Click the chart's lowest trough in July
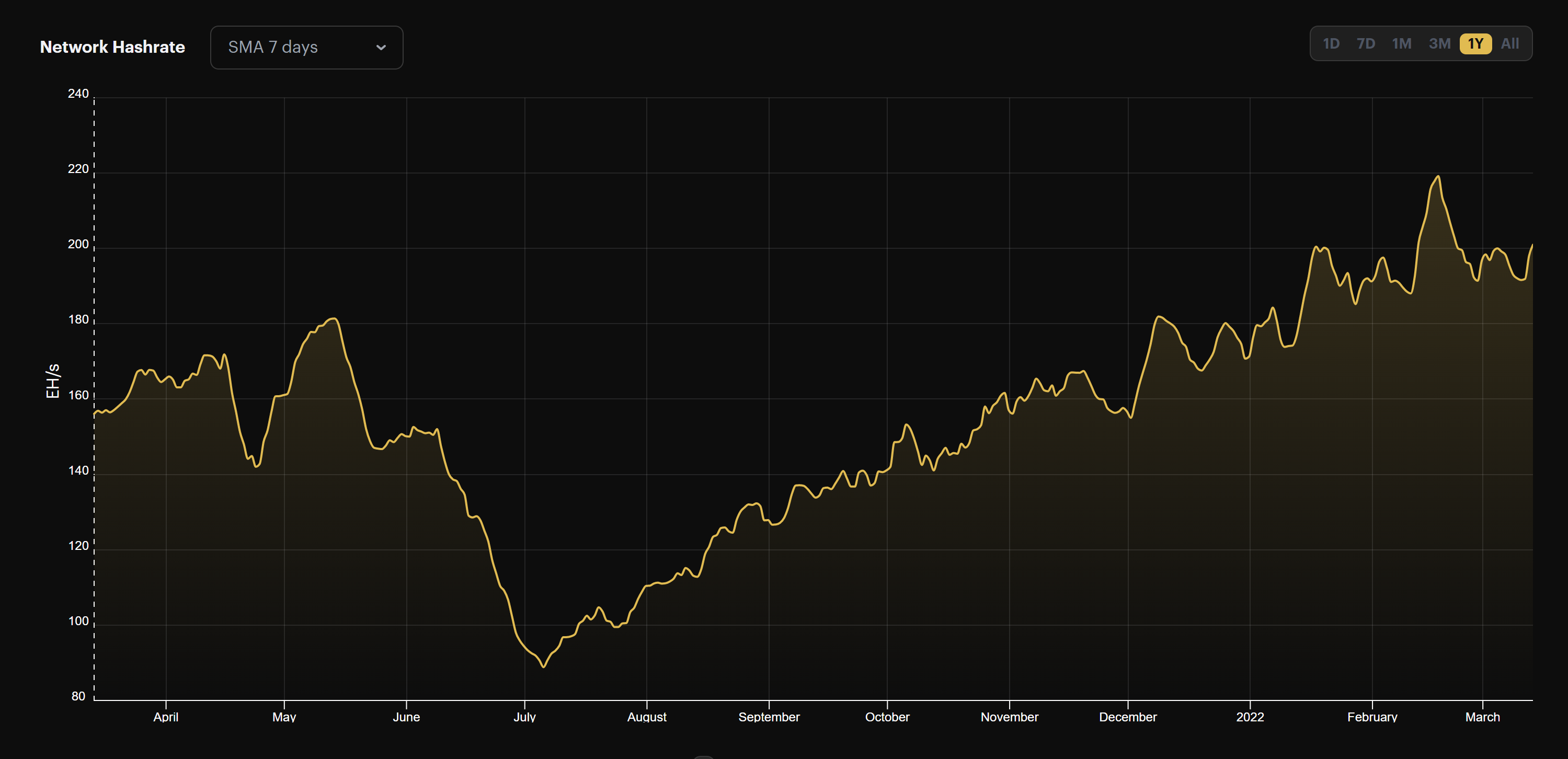The image size is (1568, 759). 544,666
